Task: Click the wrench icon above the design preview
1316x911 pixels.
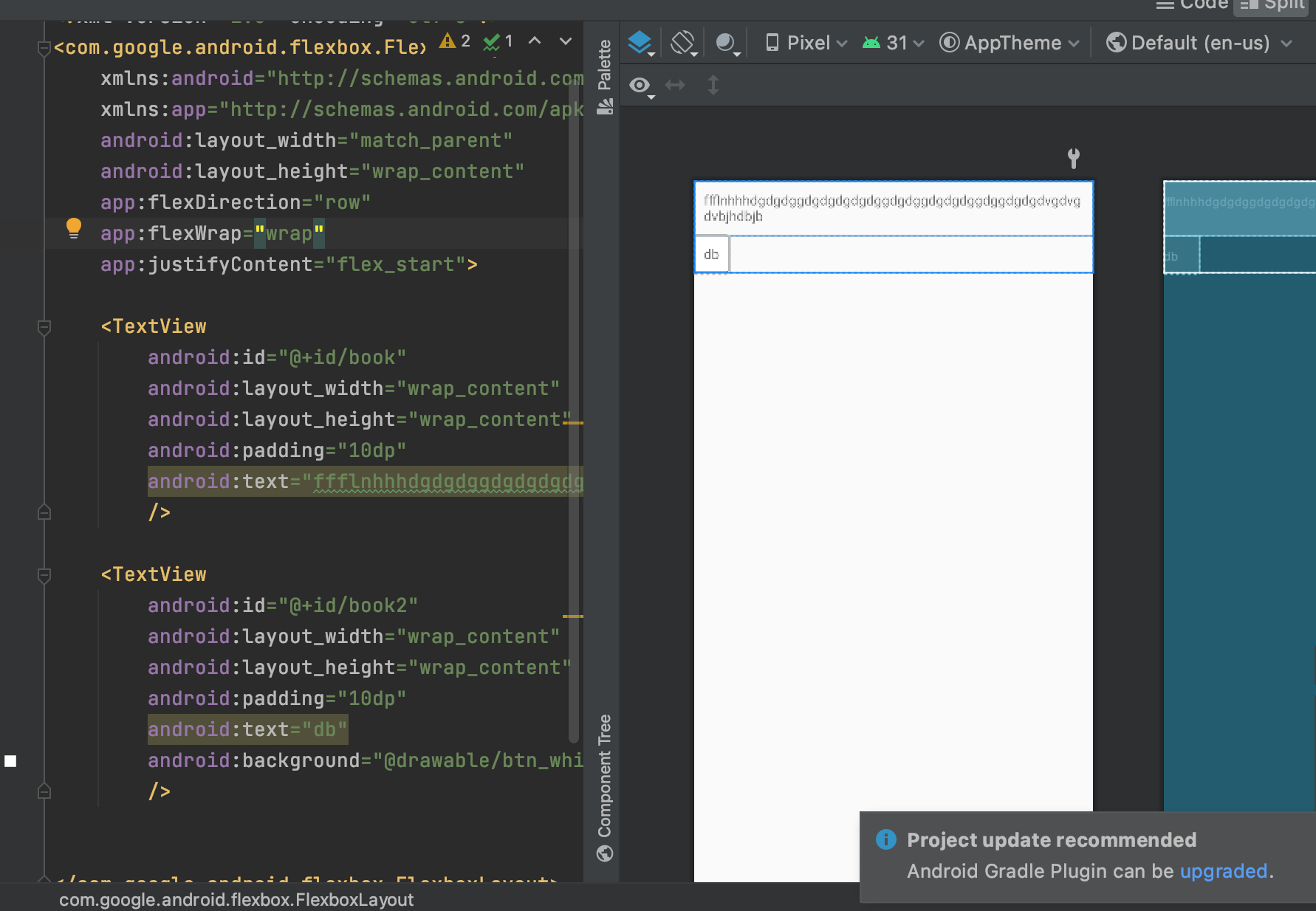Action: 1074,157
